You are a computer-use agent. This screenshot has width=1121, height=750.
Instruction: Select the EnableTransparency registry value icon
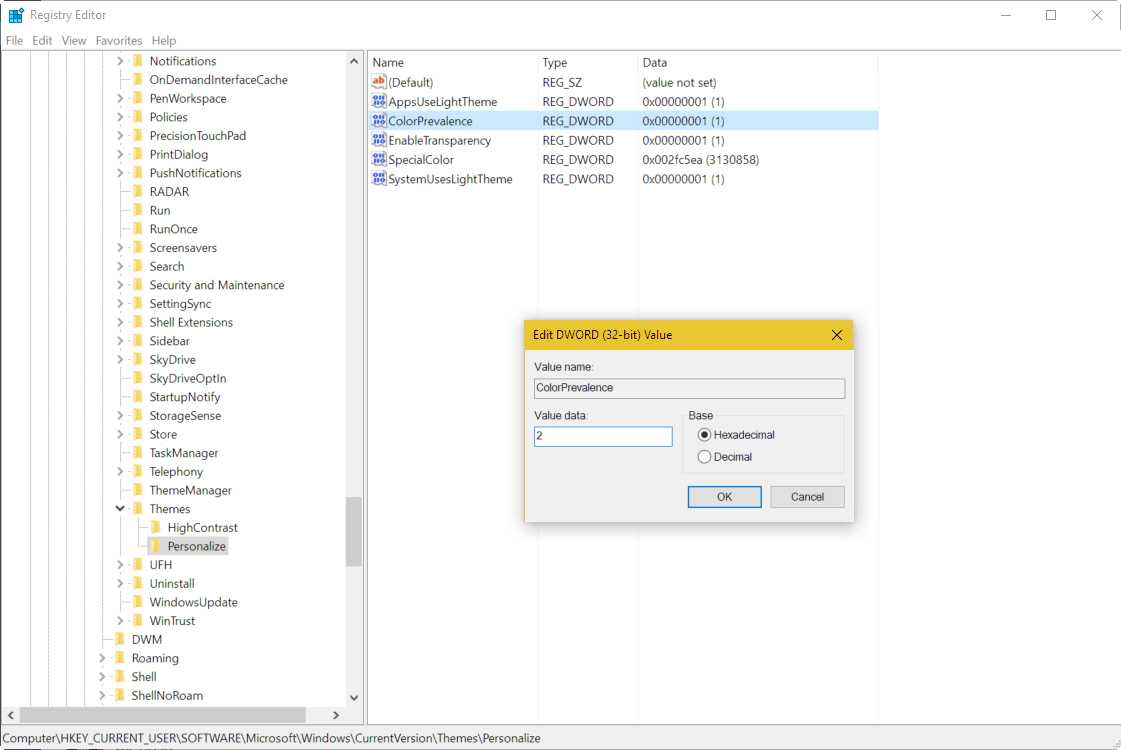point(379,141)
